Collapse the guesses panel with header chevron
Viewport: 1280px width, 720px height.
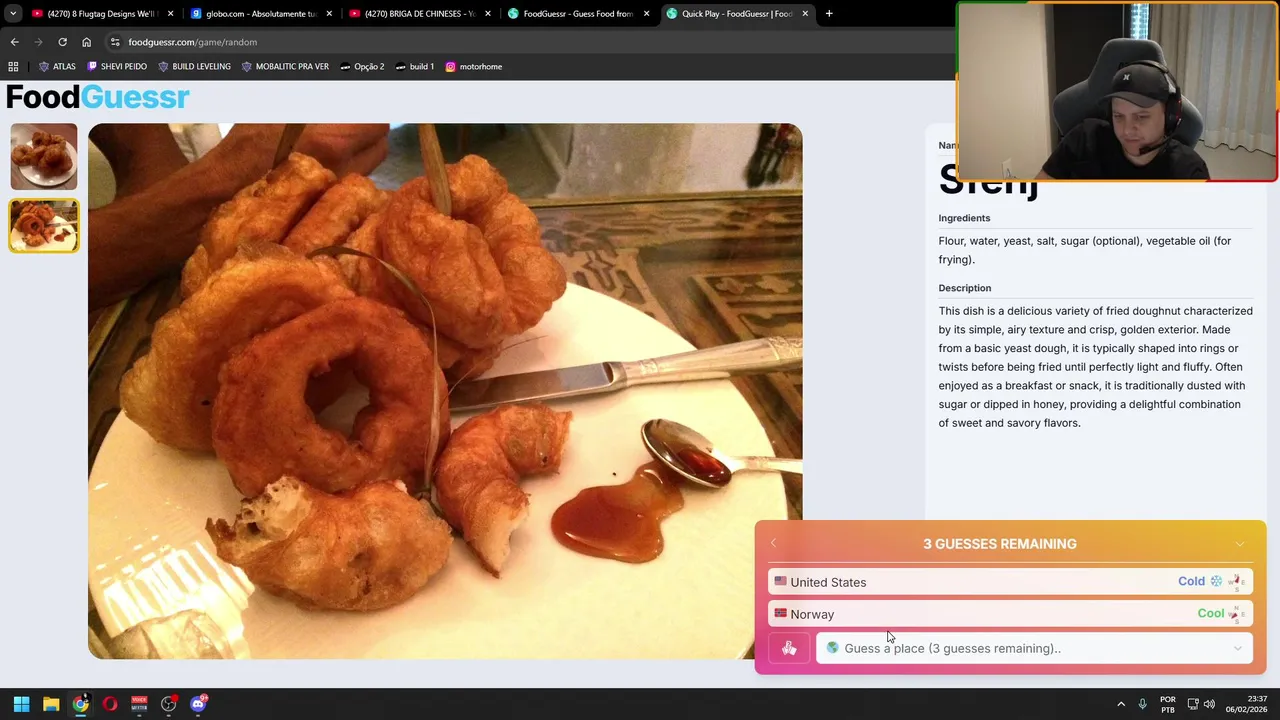point(1240,544)
